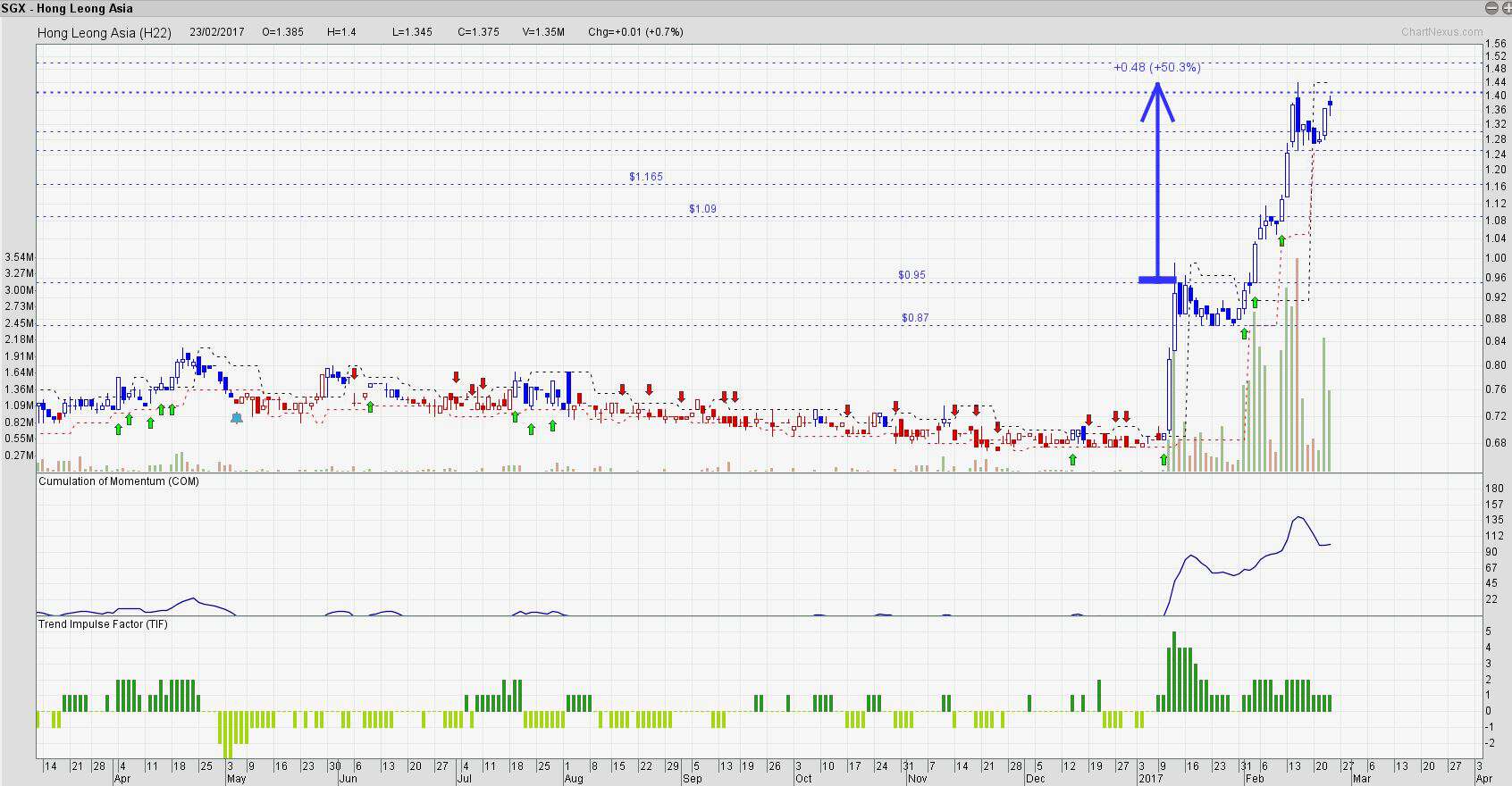Click the 'Hong Leong Asia (H22)' stock name
The width and height of the screenshot is (1512, 786).
(104, 32)
